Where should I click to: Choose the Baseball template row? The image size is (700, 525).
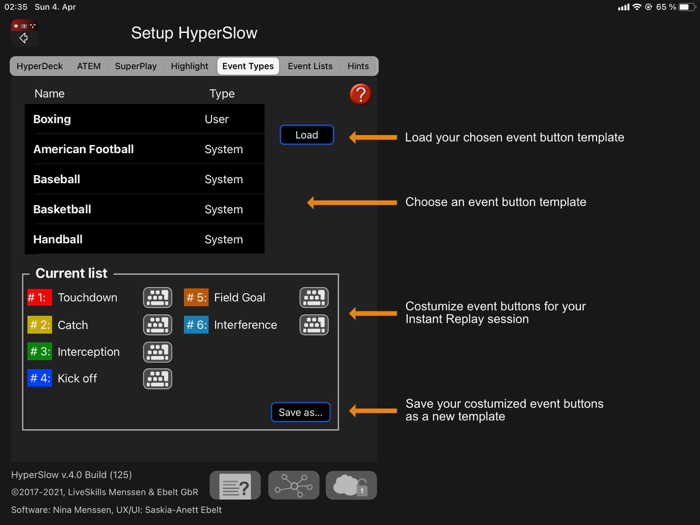(x=145, y=179)
